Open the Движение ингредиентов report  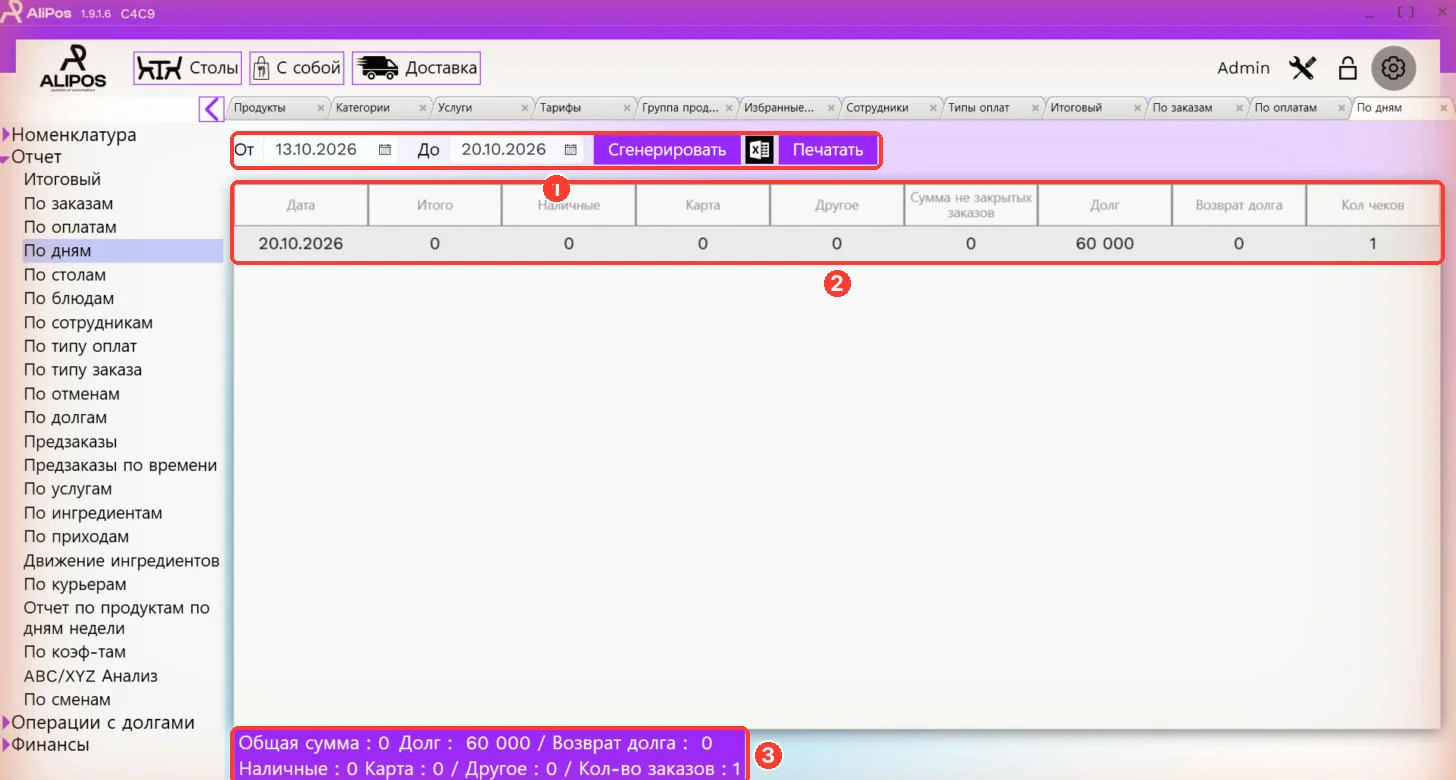(122, 560)
